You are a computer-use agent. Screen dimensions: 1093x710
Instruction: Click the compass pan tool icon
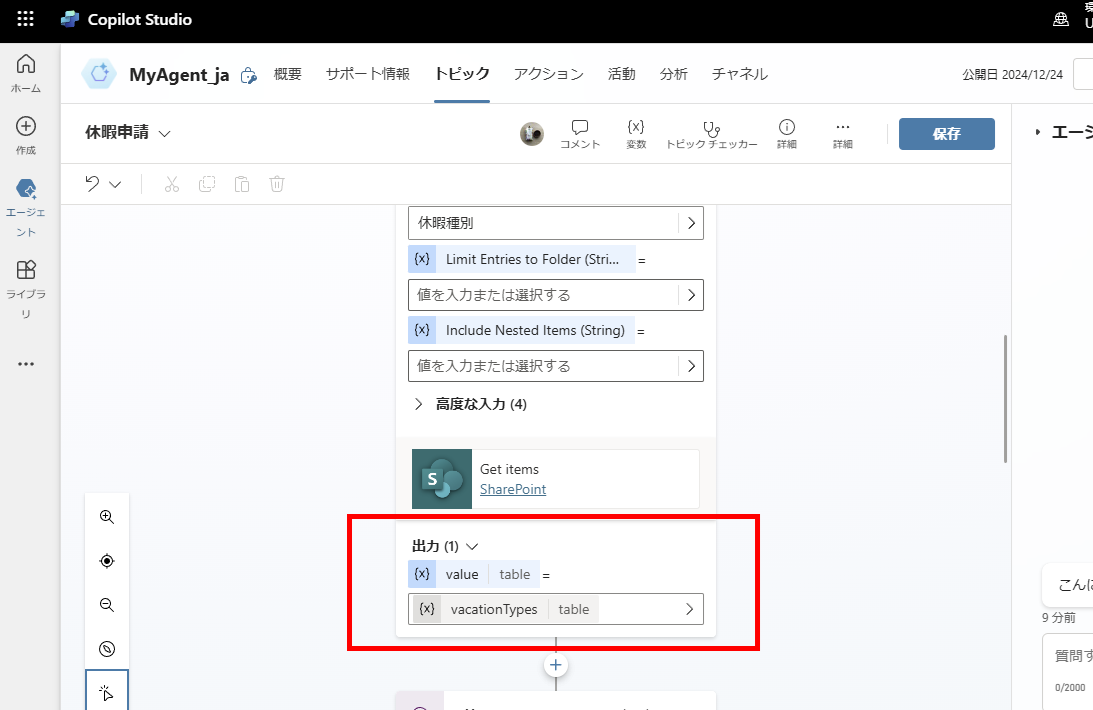pyautogui.click(x=106, y=560)
